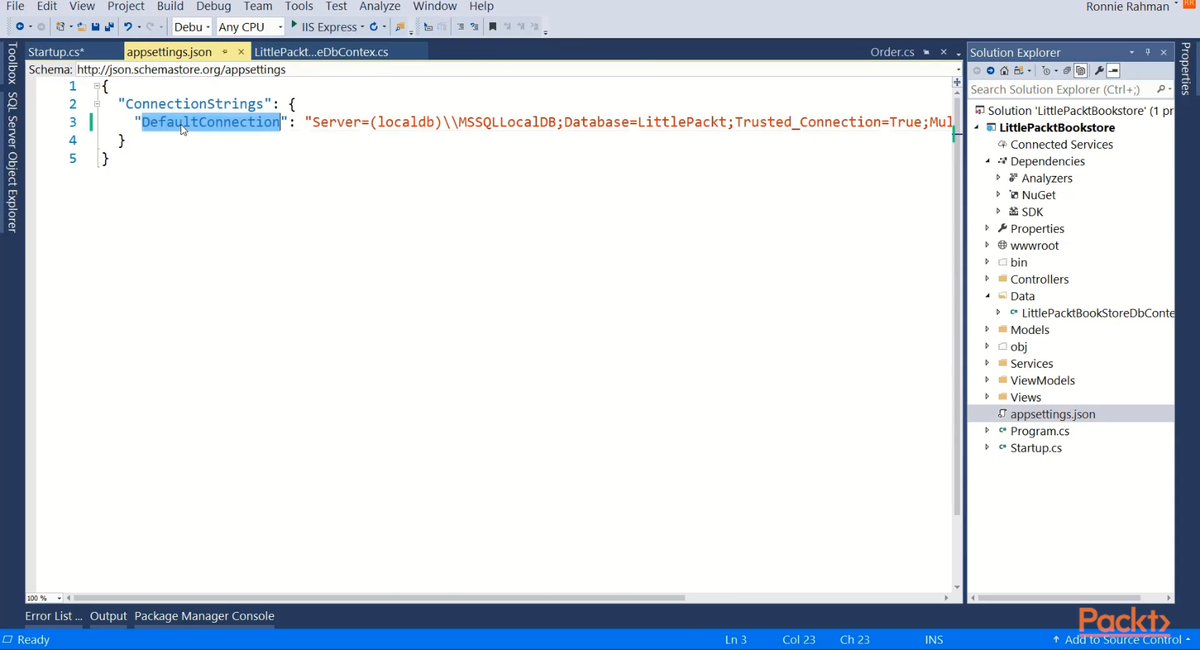Click Add to Source Control in status bar

(1121, 639)
